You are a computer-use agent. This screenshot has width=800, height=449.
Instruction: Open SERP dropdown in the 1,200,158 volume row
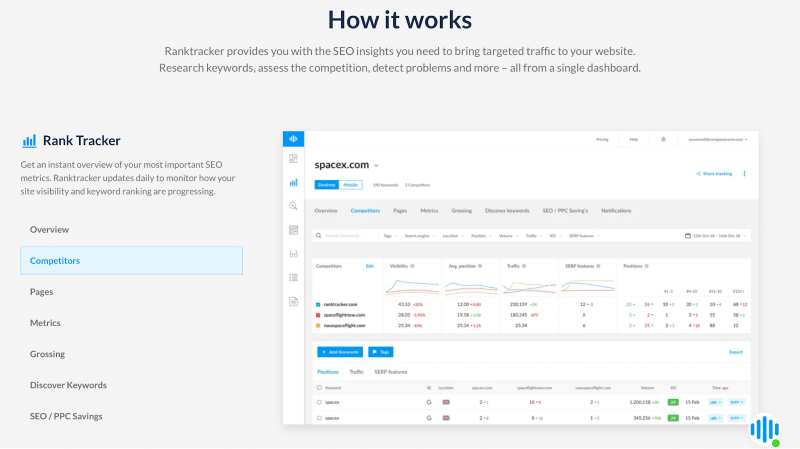pos(736,402)
